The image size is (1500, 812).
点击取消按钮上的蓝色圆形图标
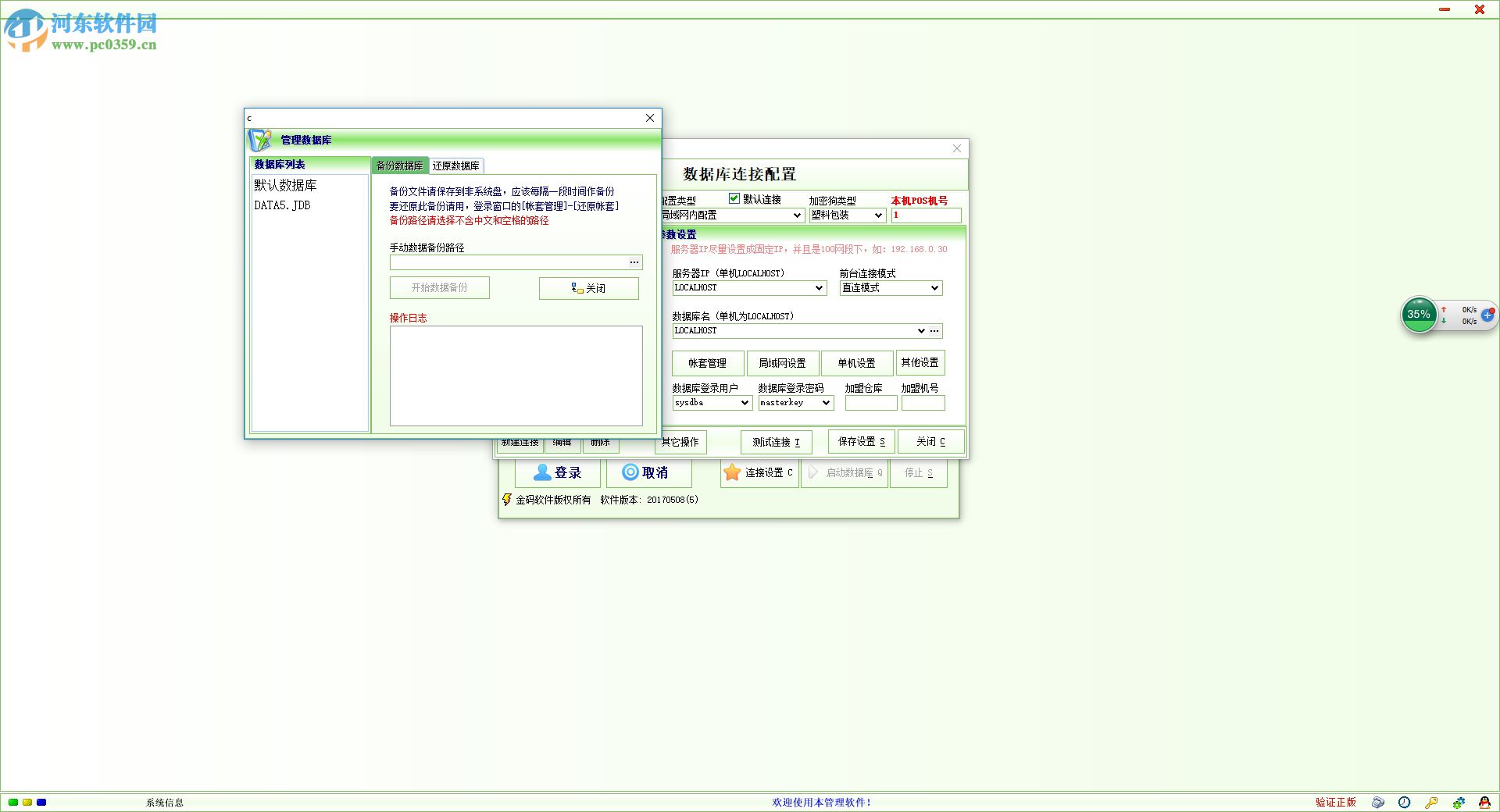(x=630, y=472)
